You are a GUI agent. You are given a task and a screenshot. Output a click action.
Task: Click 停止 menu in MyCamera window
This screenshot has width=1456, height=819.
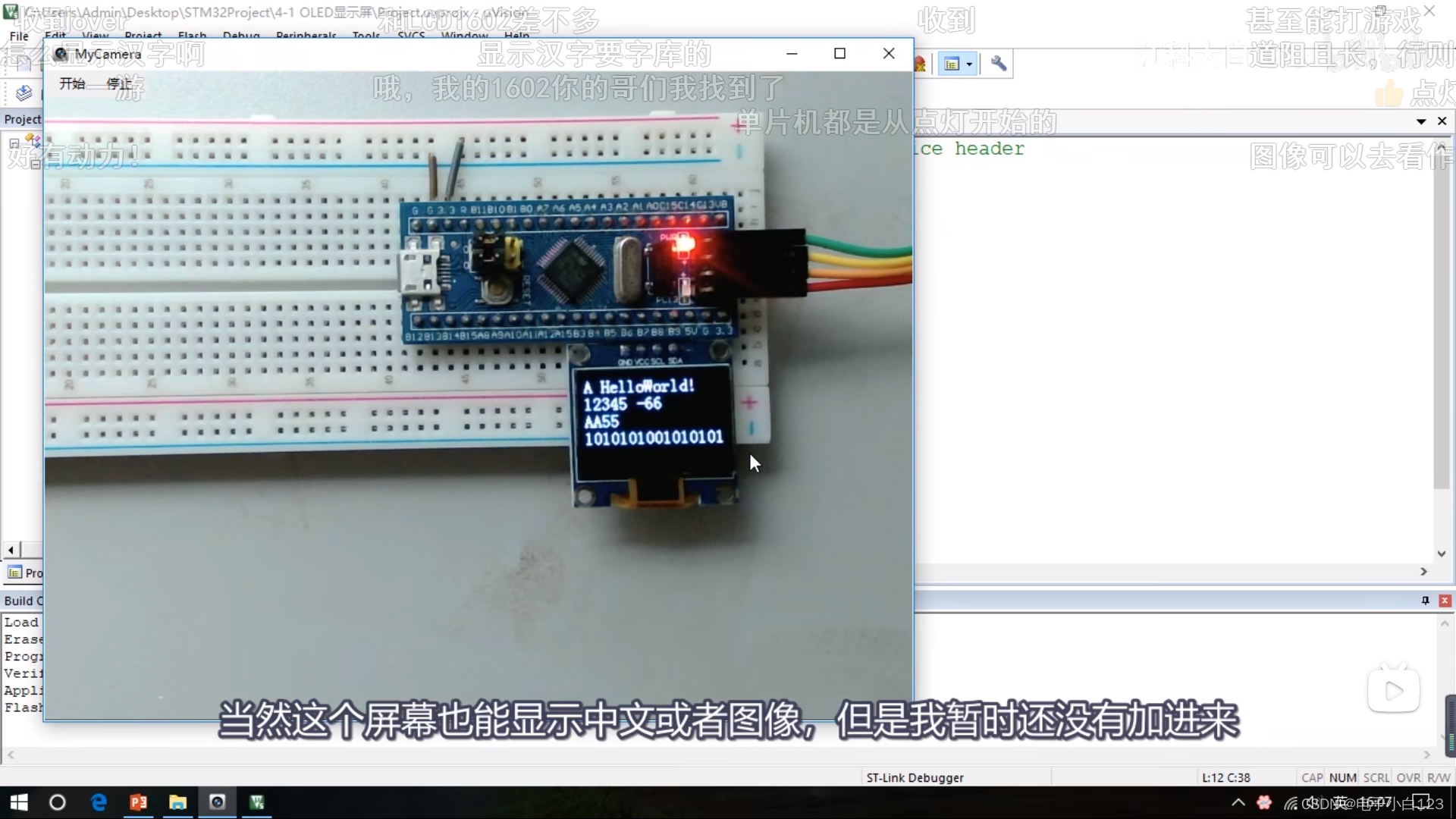tap(119, 83)
